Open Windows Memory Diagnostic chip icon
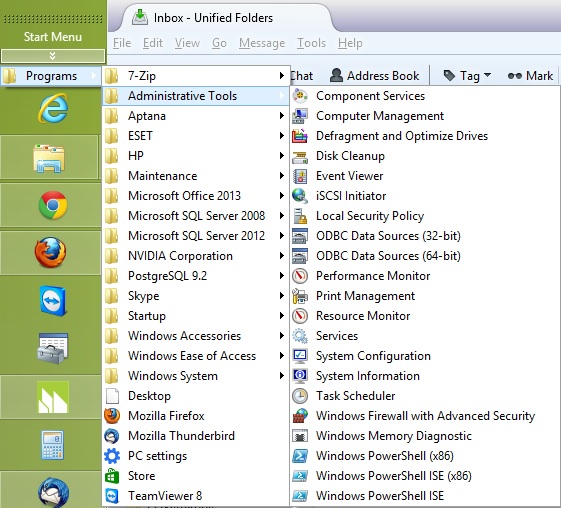The width and height of the screenshot is (561, 508). 300,436
